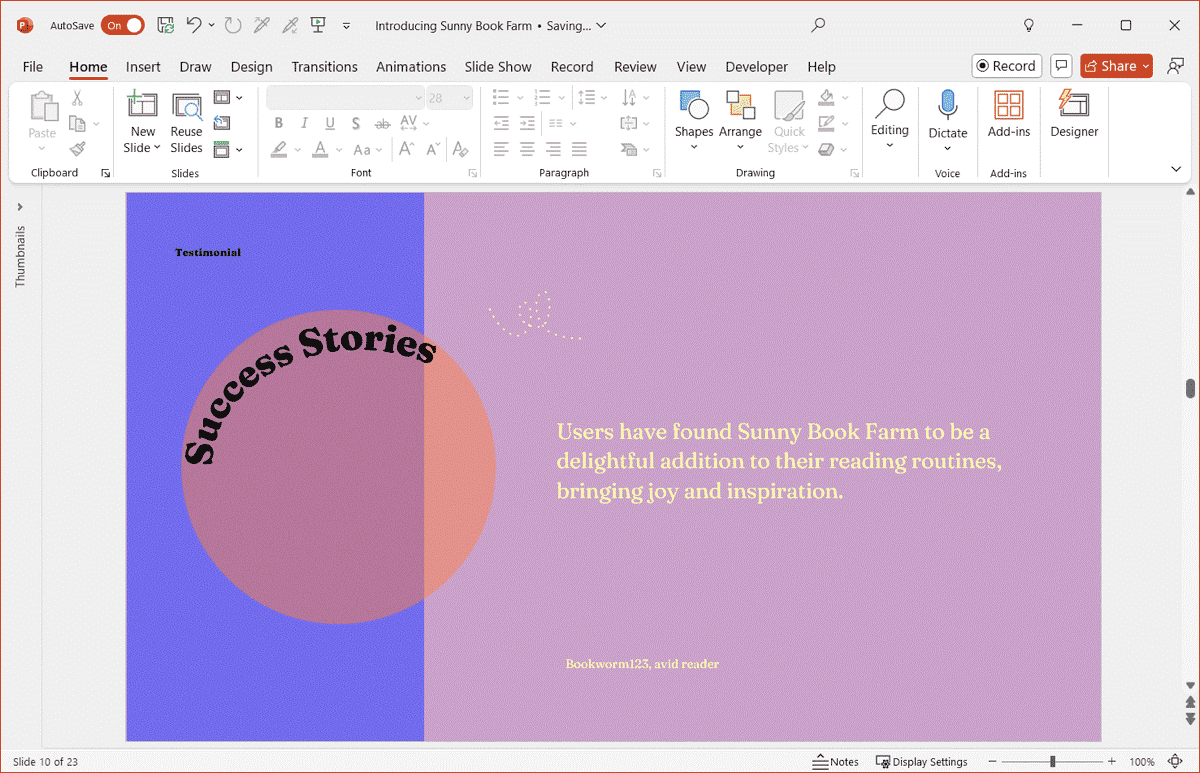
Task: Open the Developer tab
Action: (756, 67)
